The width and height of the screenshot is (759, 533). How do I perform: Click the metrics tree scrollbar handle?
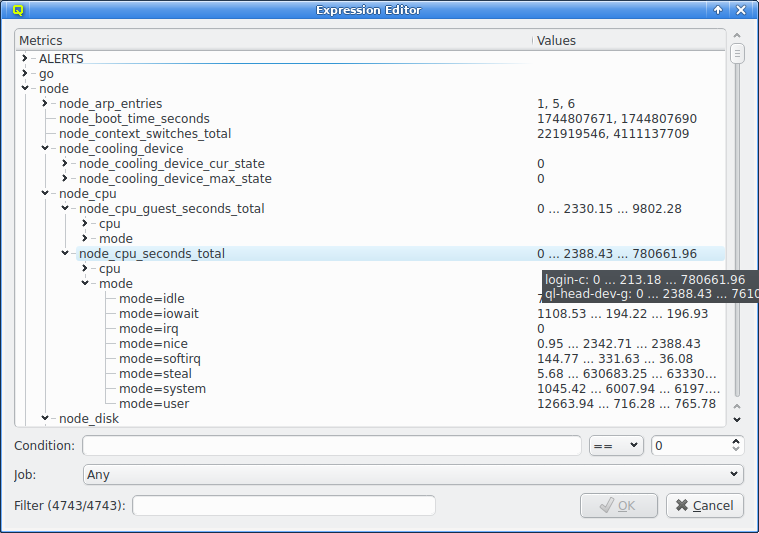point(737,53)
